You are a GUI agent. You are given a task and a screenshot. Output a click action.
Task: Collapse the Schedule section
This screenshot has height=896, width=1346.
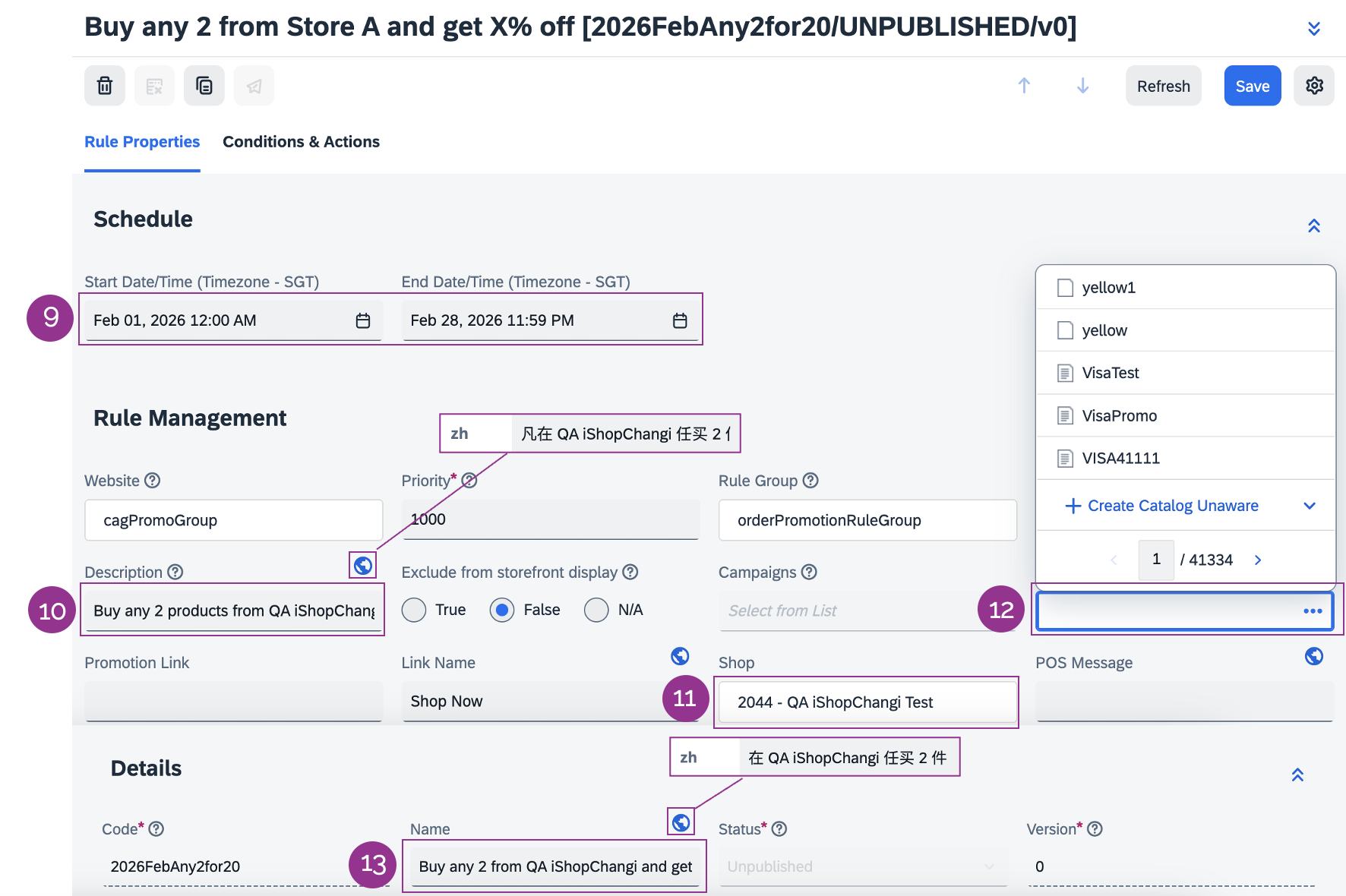1313,226
